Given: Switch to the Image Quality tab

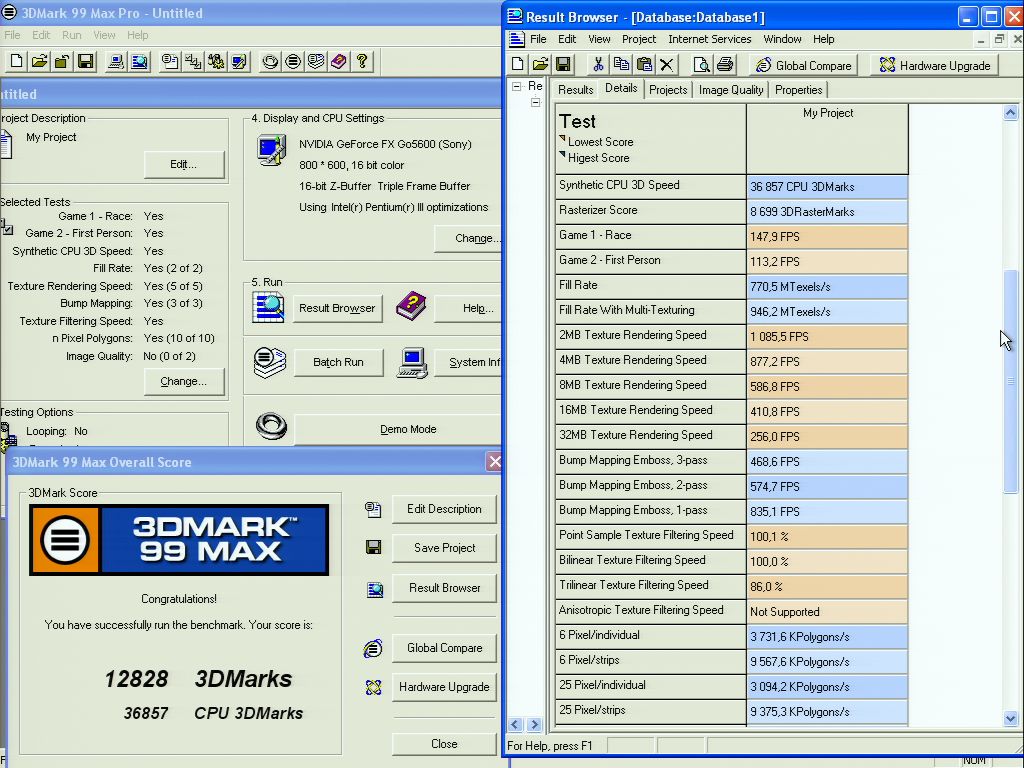Looking at the screenshot, I should [731, 89].
